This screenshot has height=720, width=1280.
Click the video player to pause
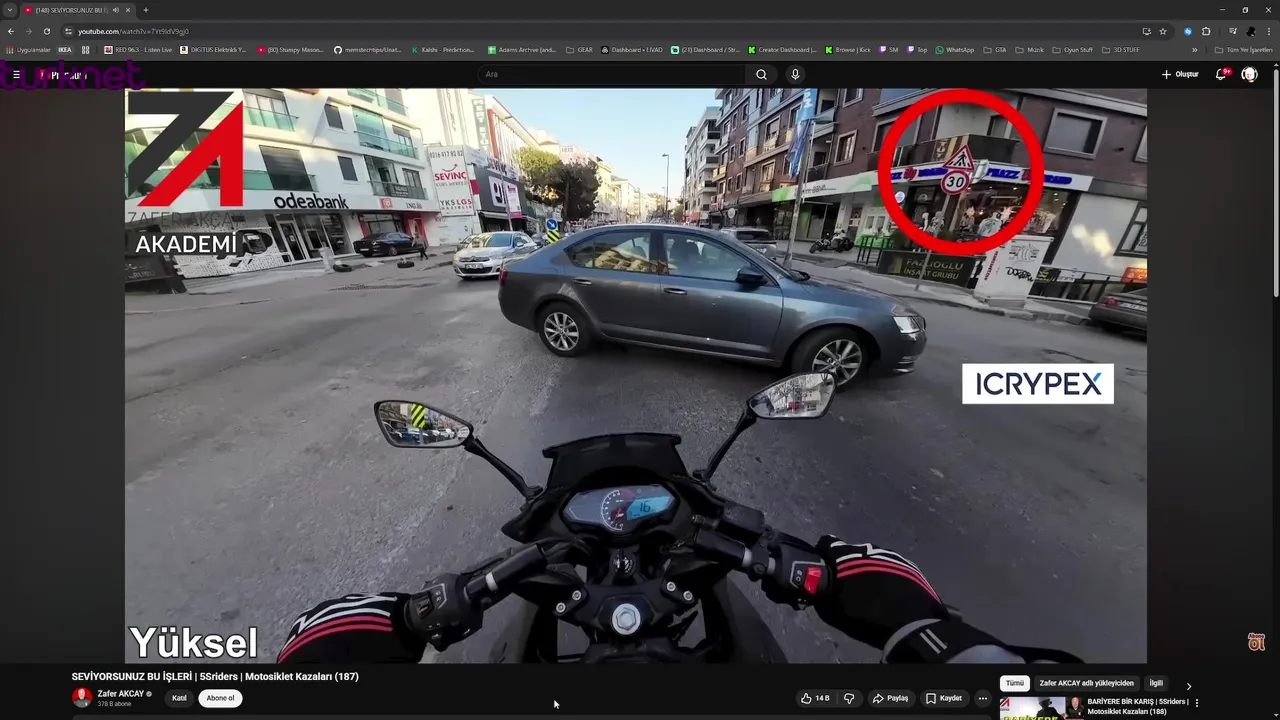pos(636,375)
